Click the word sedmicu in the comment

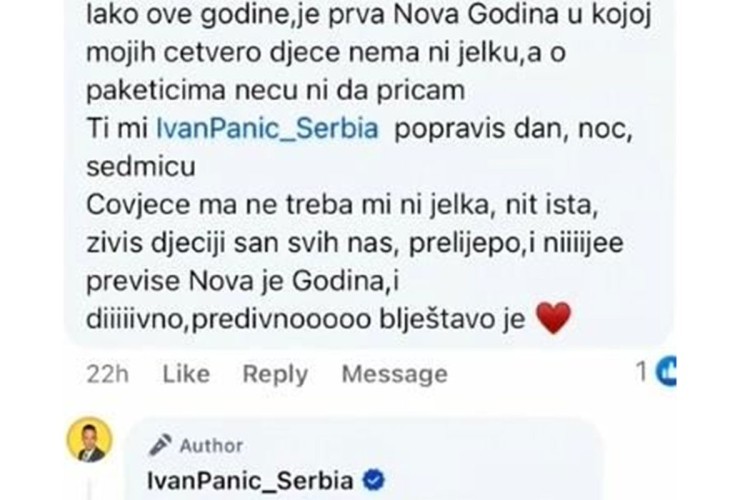(x=141, y=167)
